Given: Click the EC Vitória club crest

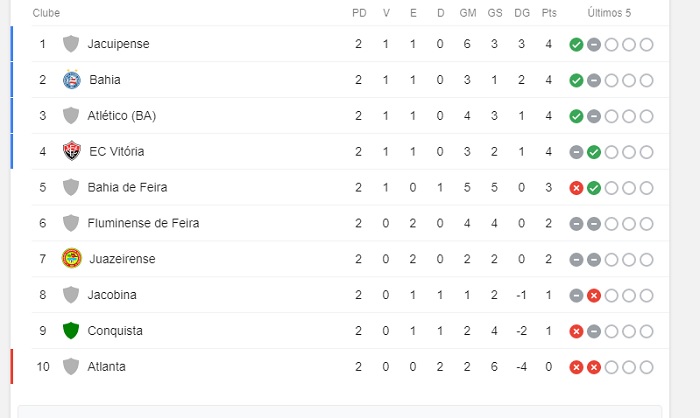Looking at the screenshot, I should [x=71, y=151].
